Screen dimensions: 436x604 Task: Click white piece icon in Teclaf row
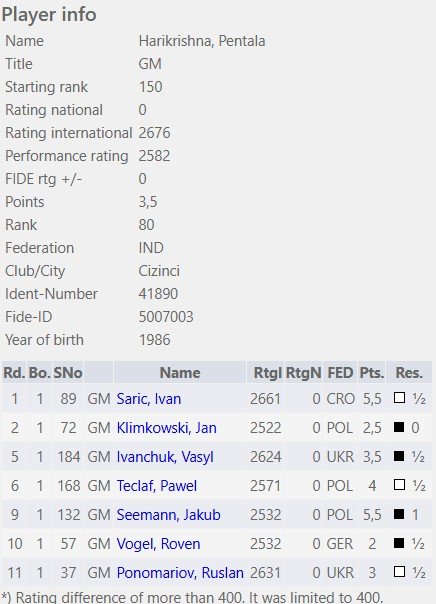pos(399,485)
